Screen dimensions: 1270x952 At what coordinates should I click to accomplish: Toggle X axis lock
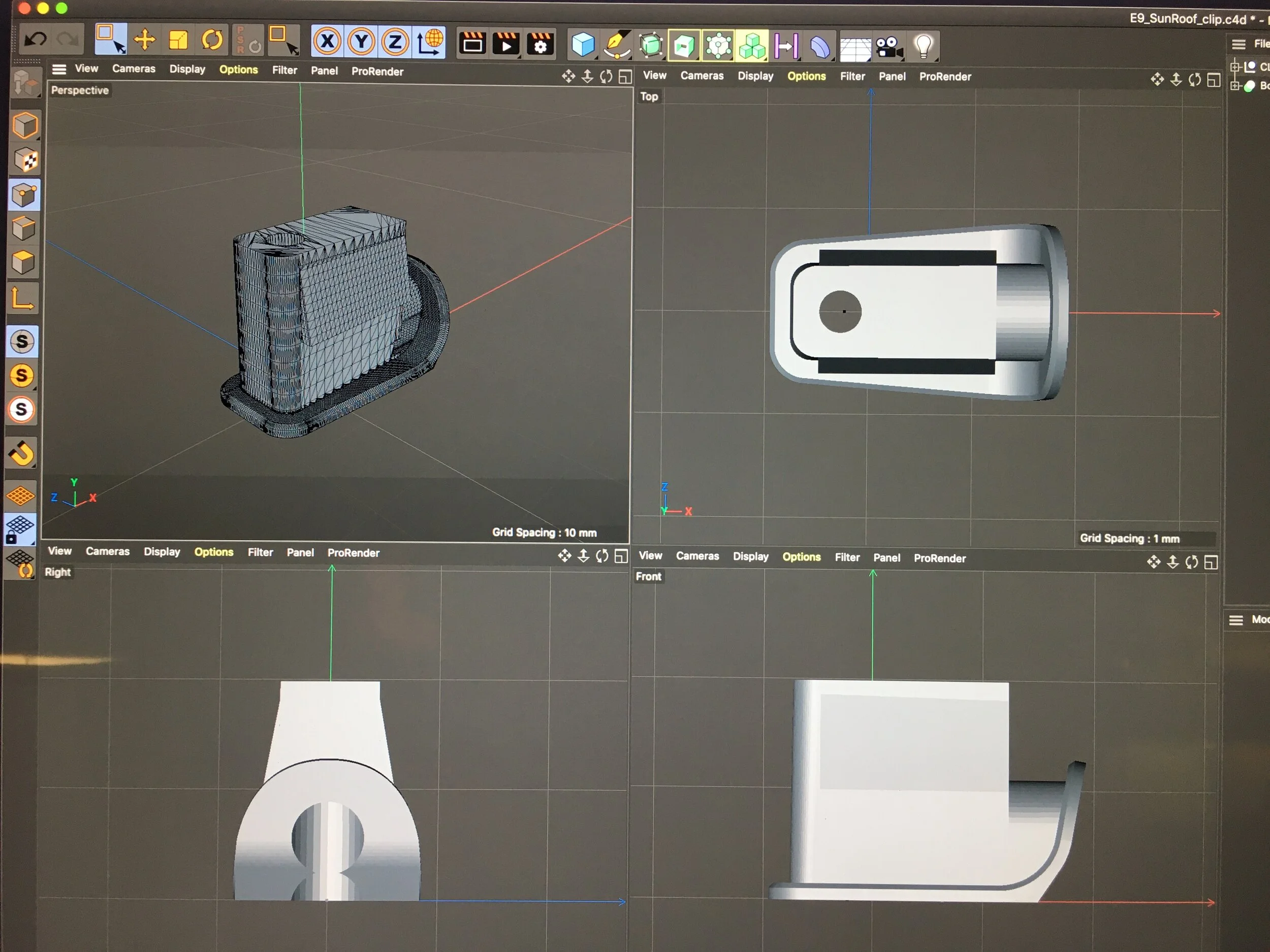click(x=327, y=41)
